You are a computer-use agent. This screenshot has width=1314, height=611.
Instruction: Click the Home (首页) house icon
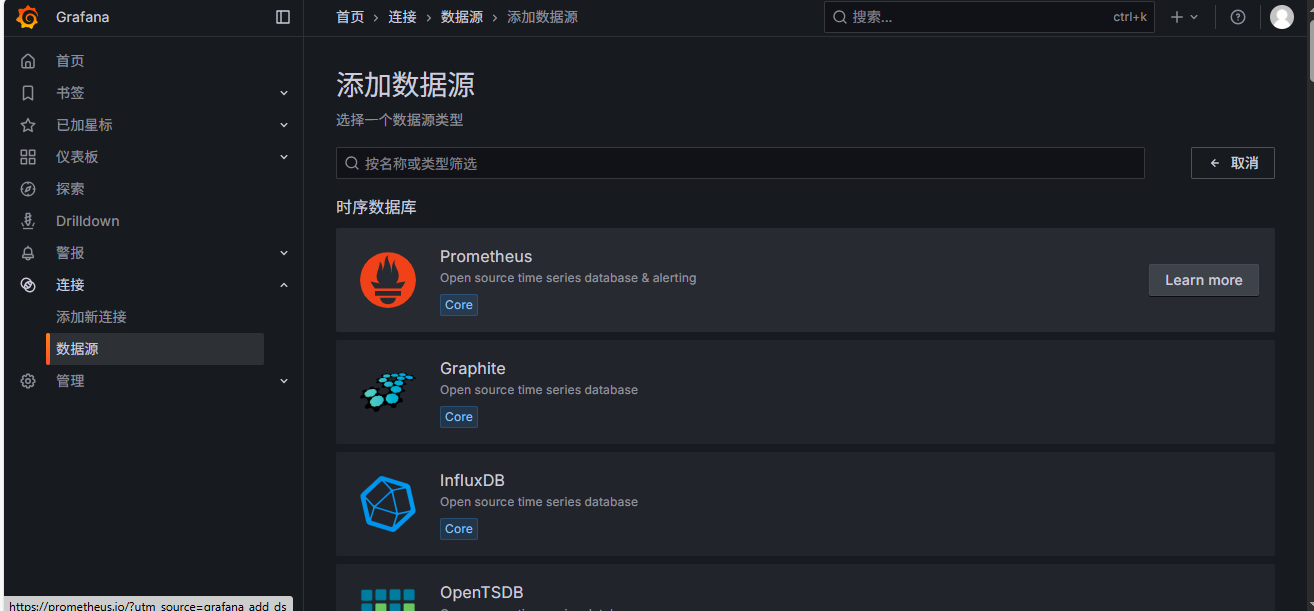pyautogui.click(x=28, y=61)
